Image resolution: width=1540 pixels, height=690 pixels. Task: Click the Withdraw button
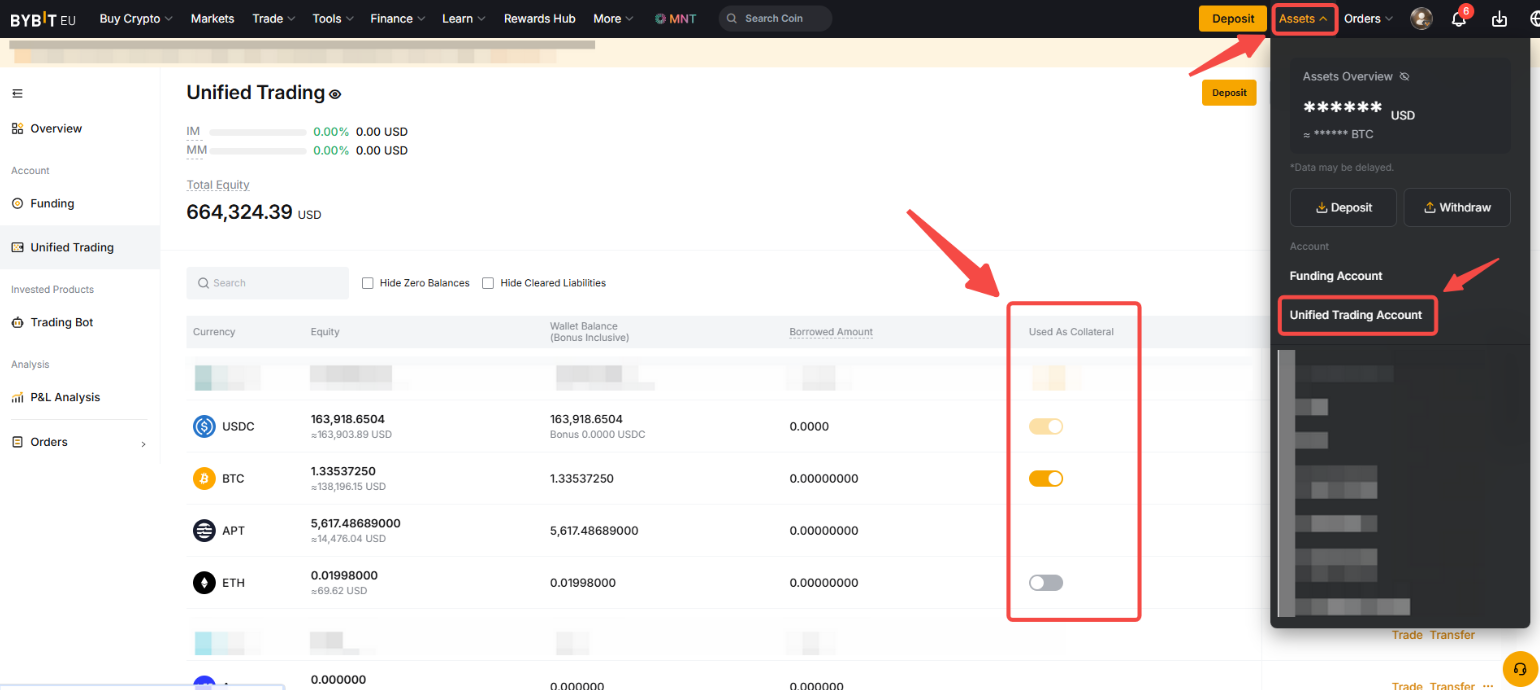click(1456, 208)
